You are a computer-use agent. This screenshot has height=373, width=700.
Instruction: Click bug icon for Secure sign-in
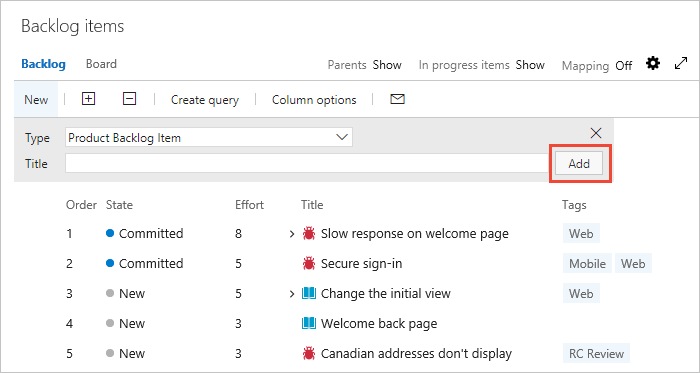point(308,263)
